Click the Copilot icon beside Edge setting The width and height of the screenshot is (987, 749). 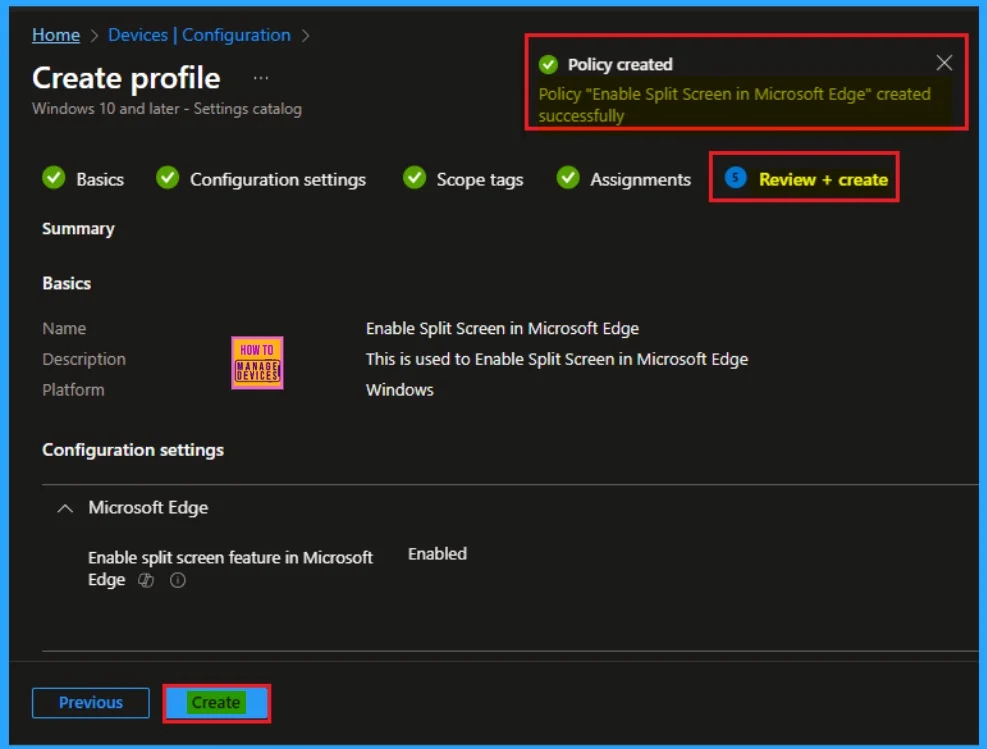click(146, 580)
